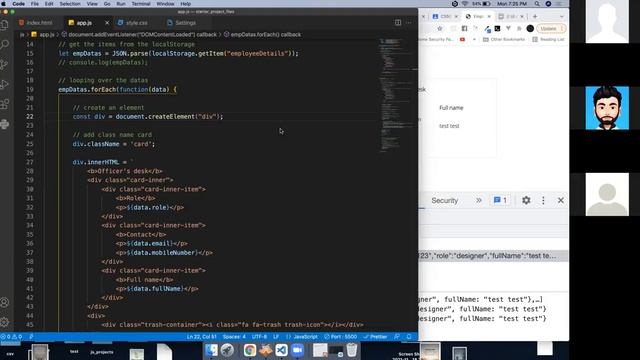This screenshot has height=360, width=640.
Task: Click the Update button in Chrome
Action: point(551,29)
